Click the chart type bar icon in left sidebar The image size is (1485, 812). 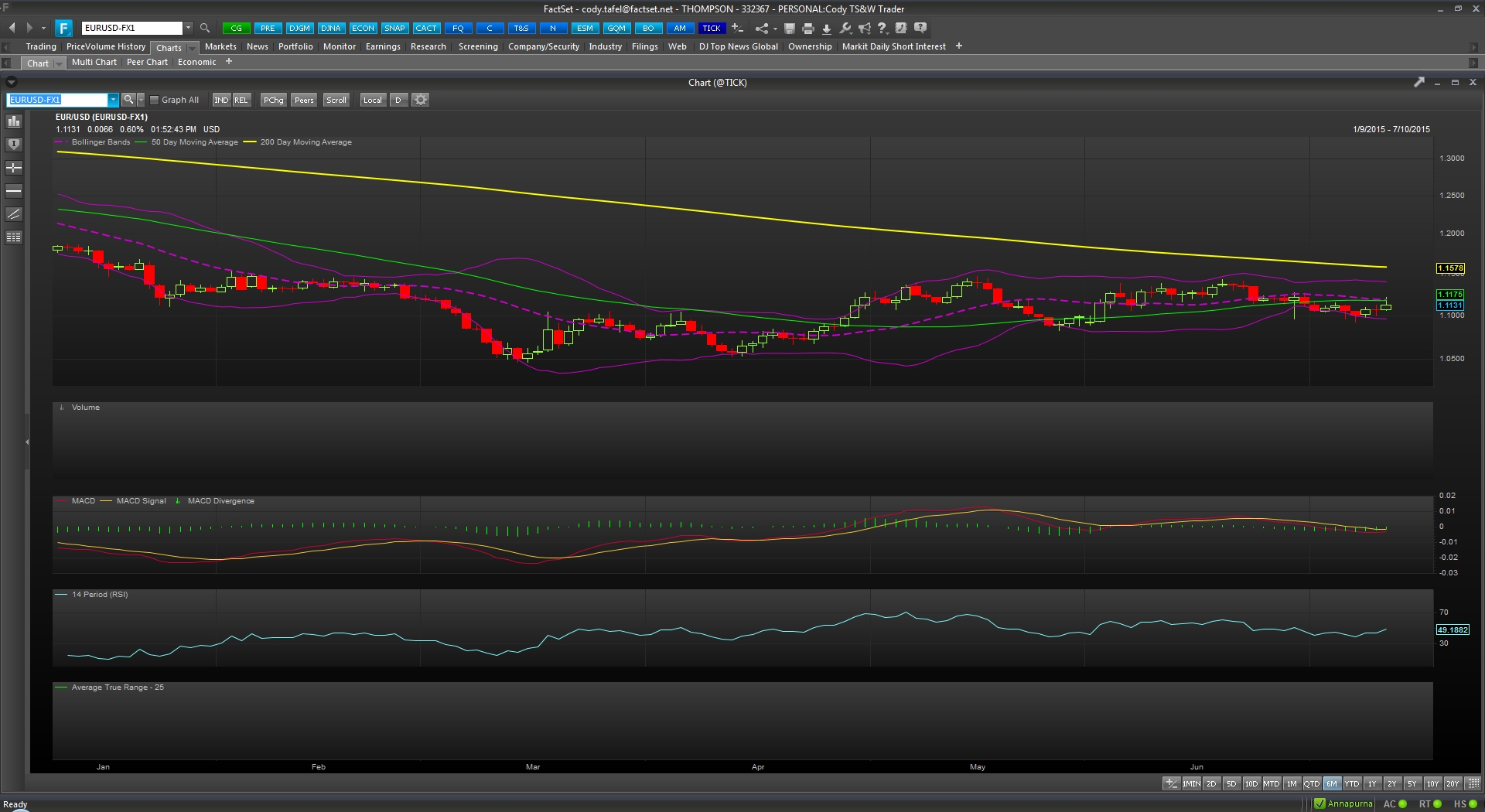tap(14, 121)
